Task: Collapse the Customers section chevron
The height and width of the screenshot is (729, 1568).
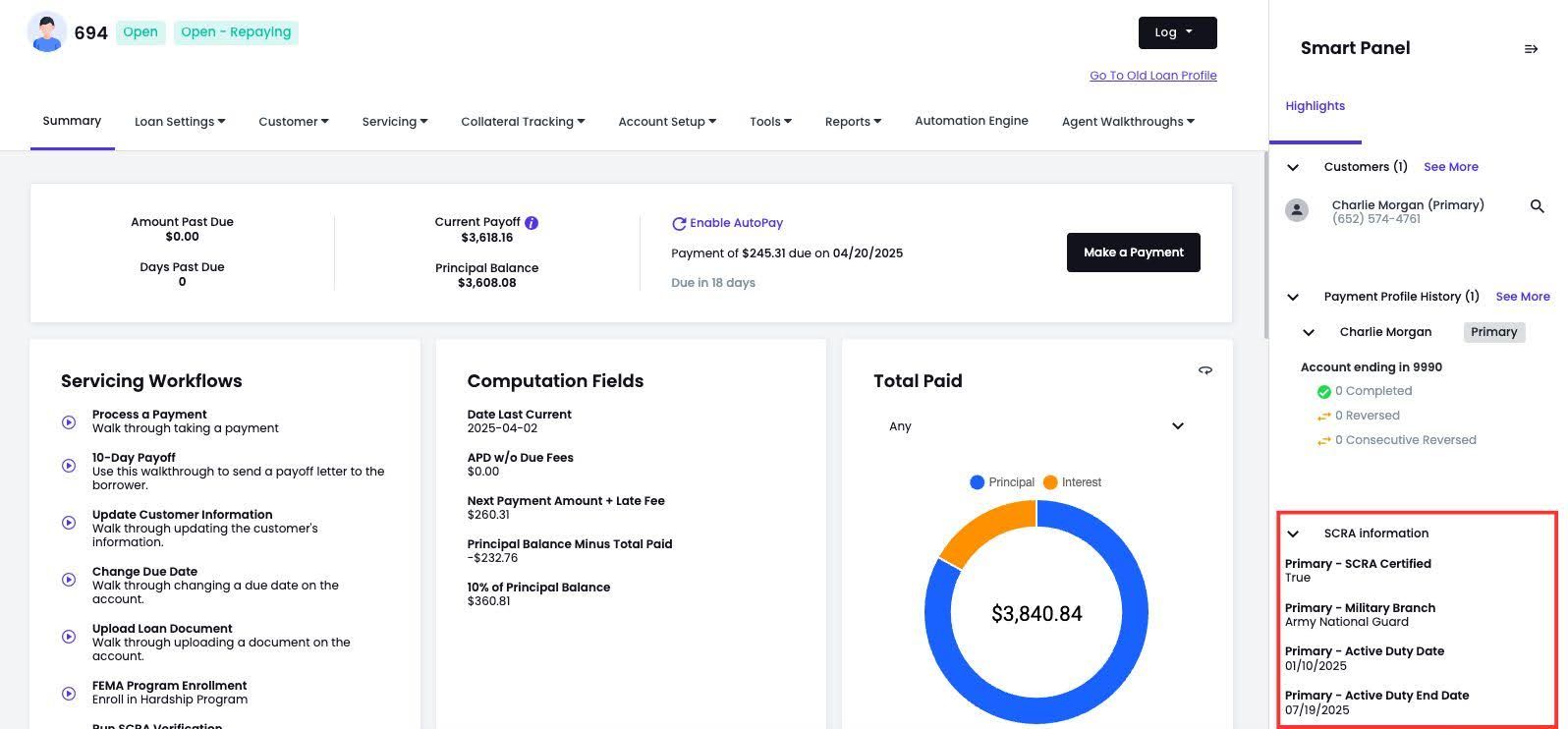Action: tap(1293, 167)
